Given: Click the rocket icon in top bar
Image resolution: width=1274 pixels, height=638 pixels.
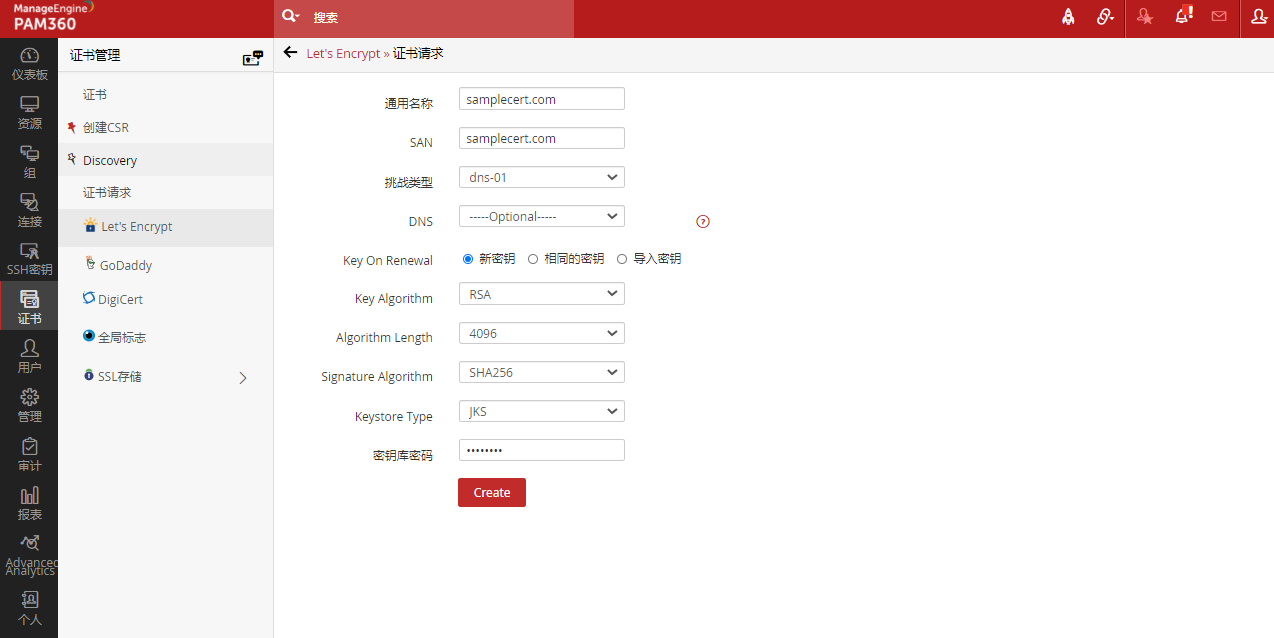Looking at the screenshot, I should click(x=1068, y=17).
